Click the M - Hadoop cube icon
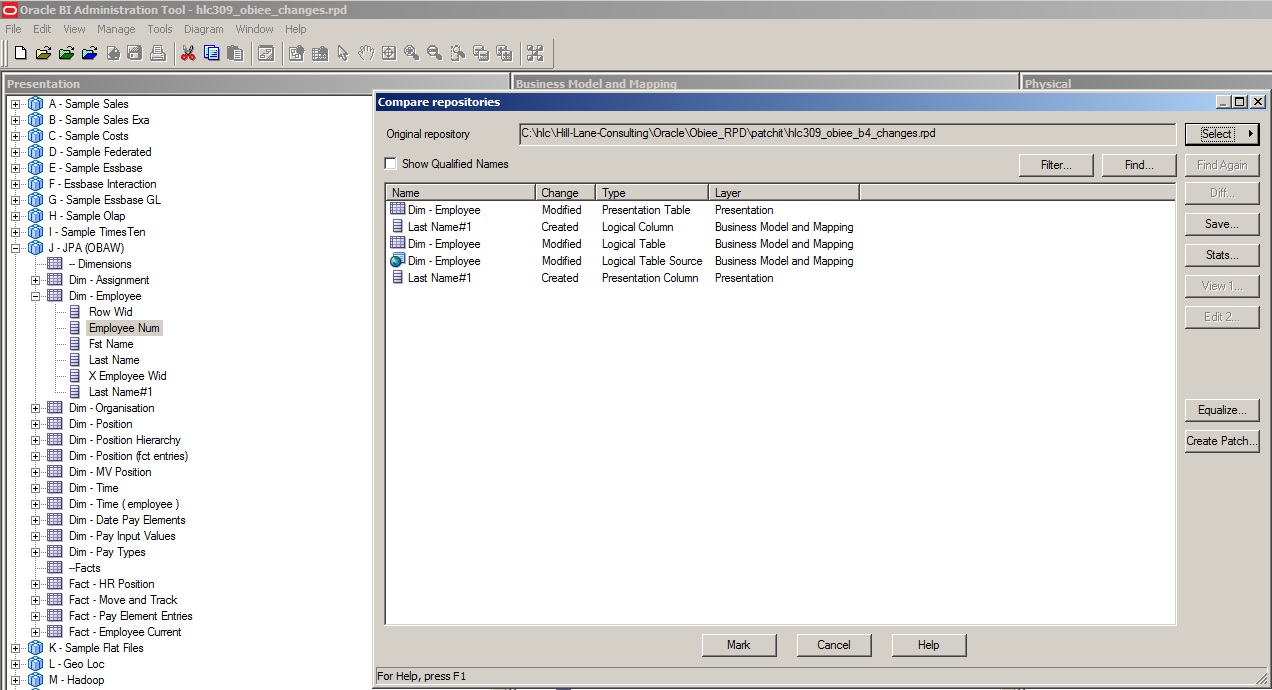The image size is (1272, 690). click(35, 680)
